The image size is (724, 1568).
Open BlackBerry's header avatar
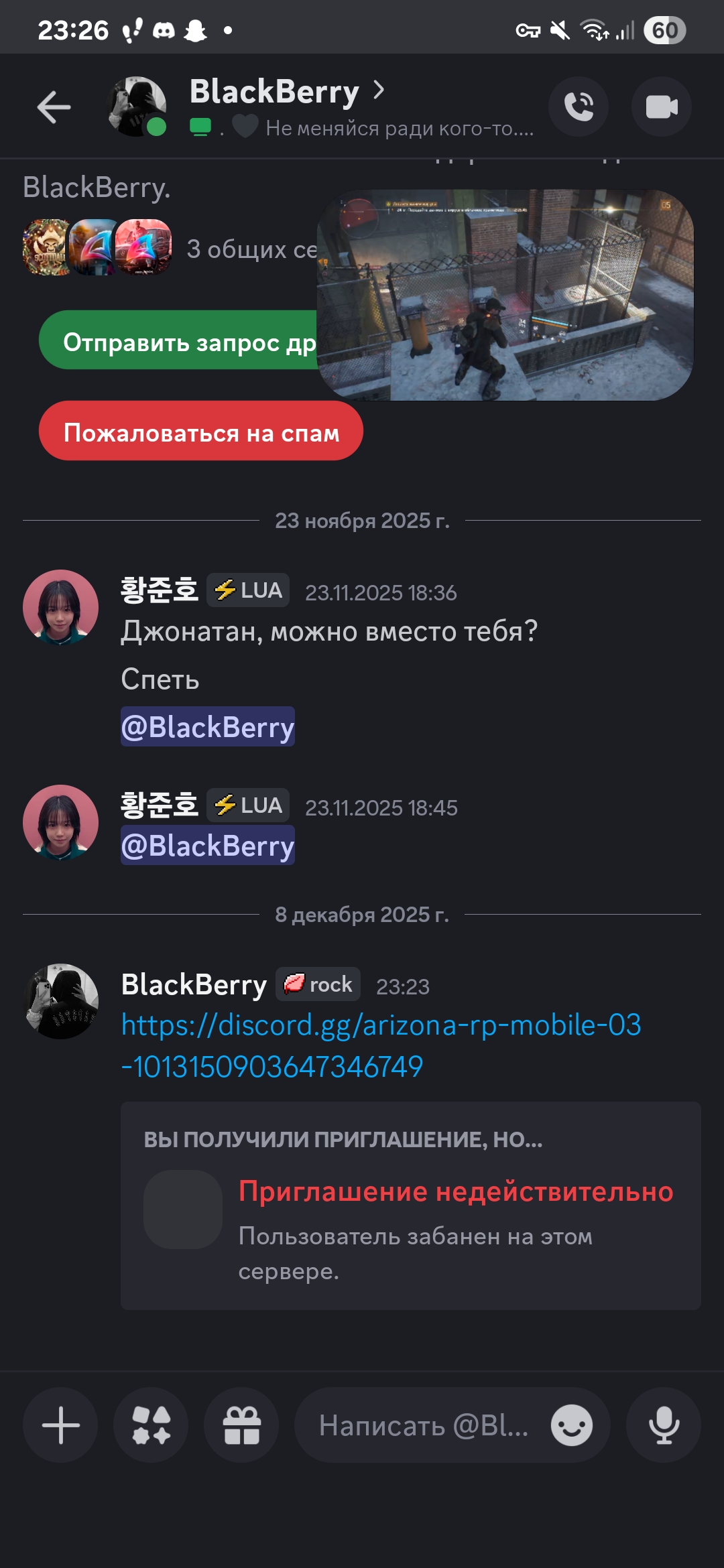(x=137, y=107)
